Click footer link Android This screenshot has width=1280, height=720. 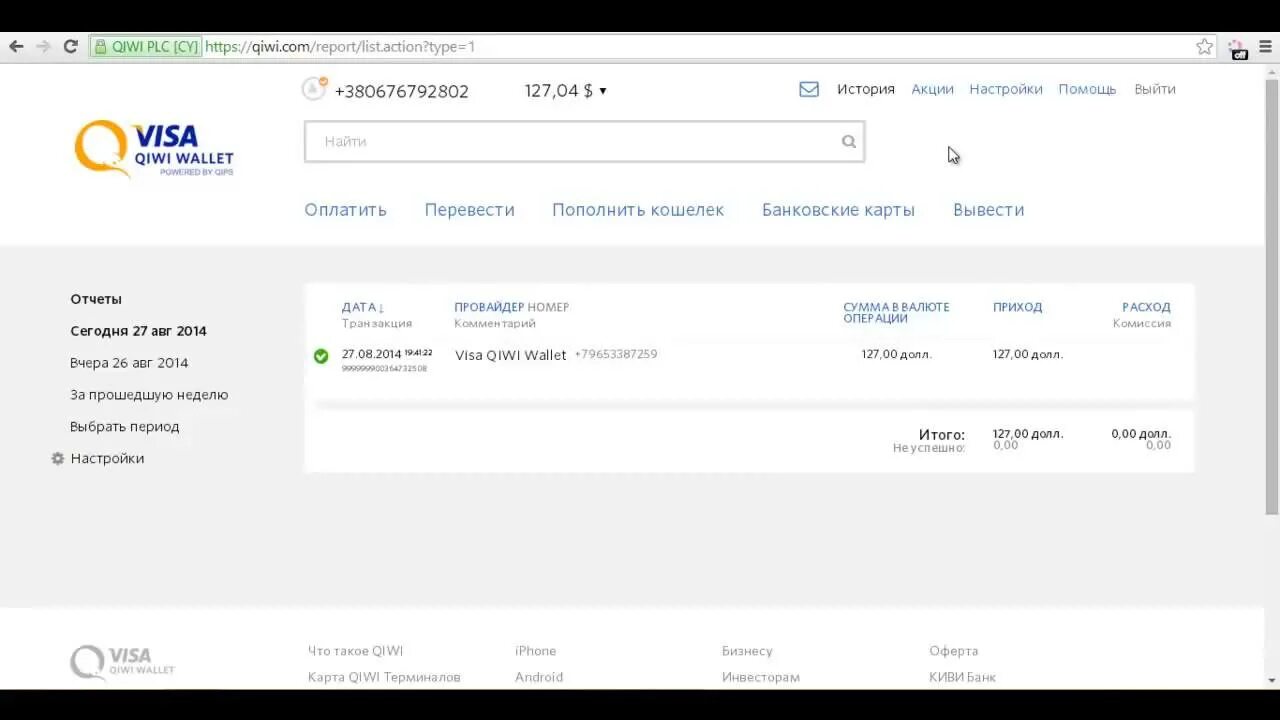pos(539,677)
